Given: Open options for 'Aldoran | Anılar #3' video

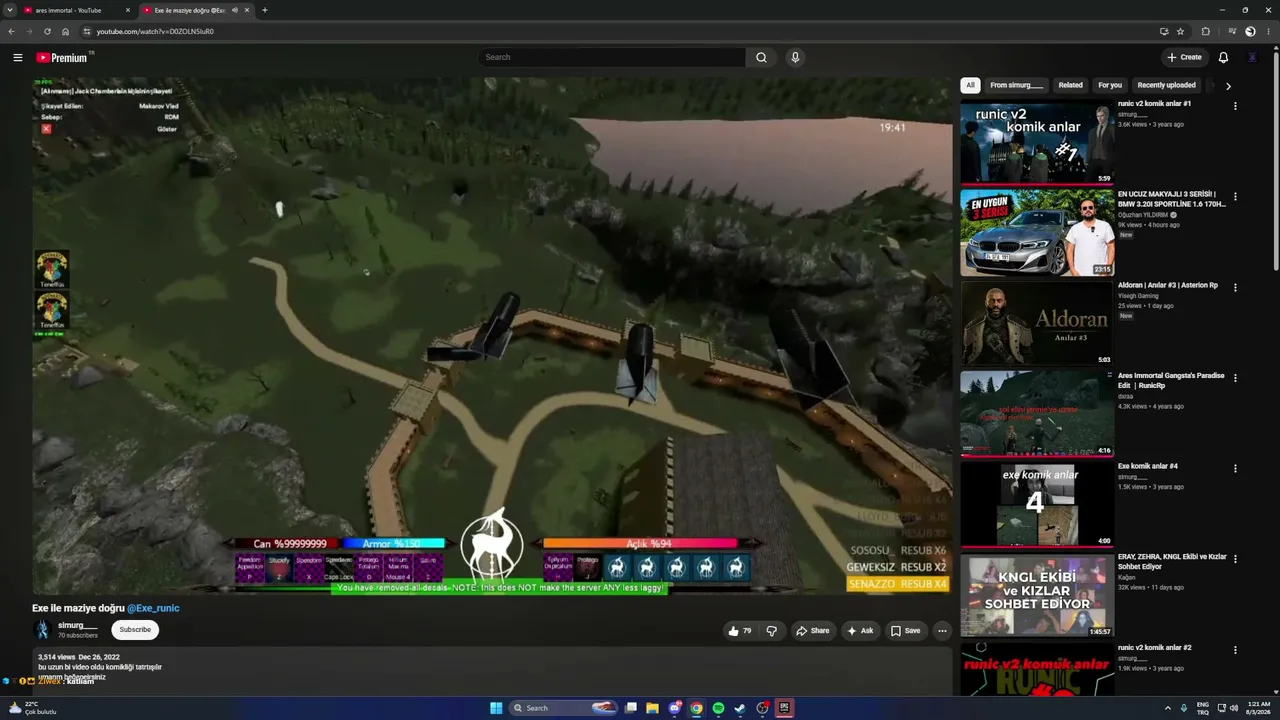Looking at the screenshot, I should pyautogui.click(x=1235, y=288).
